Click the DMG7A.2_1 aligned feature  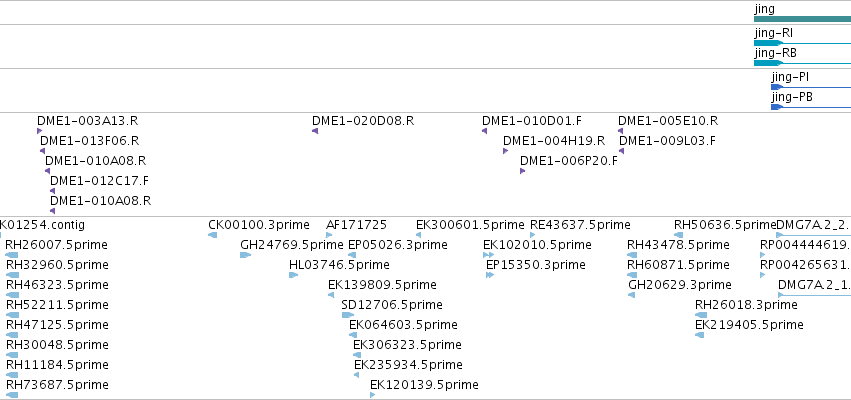814,295
